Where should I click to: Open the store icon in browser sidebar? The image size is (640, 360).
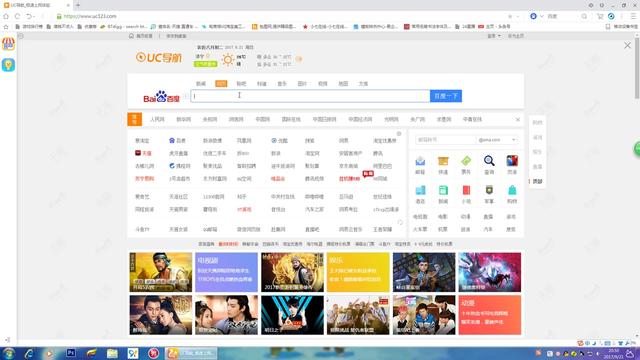click(8, 44)
